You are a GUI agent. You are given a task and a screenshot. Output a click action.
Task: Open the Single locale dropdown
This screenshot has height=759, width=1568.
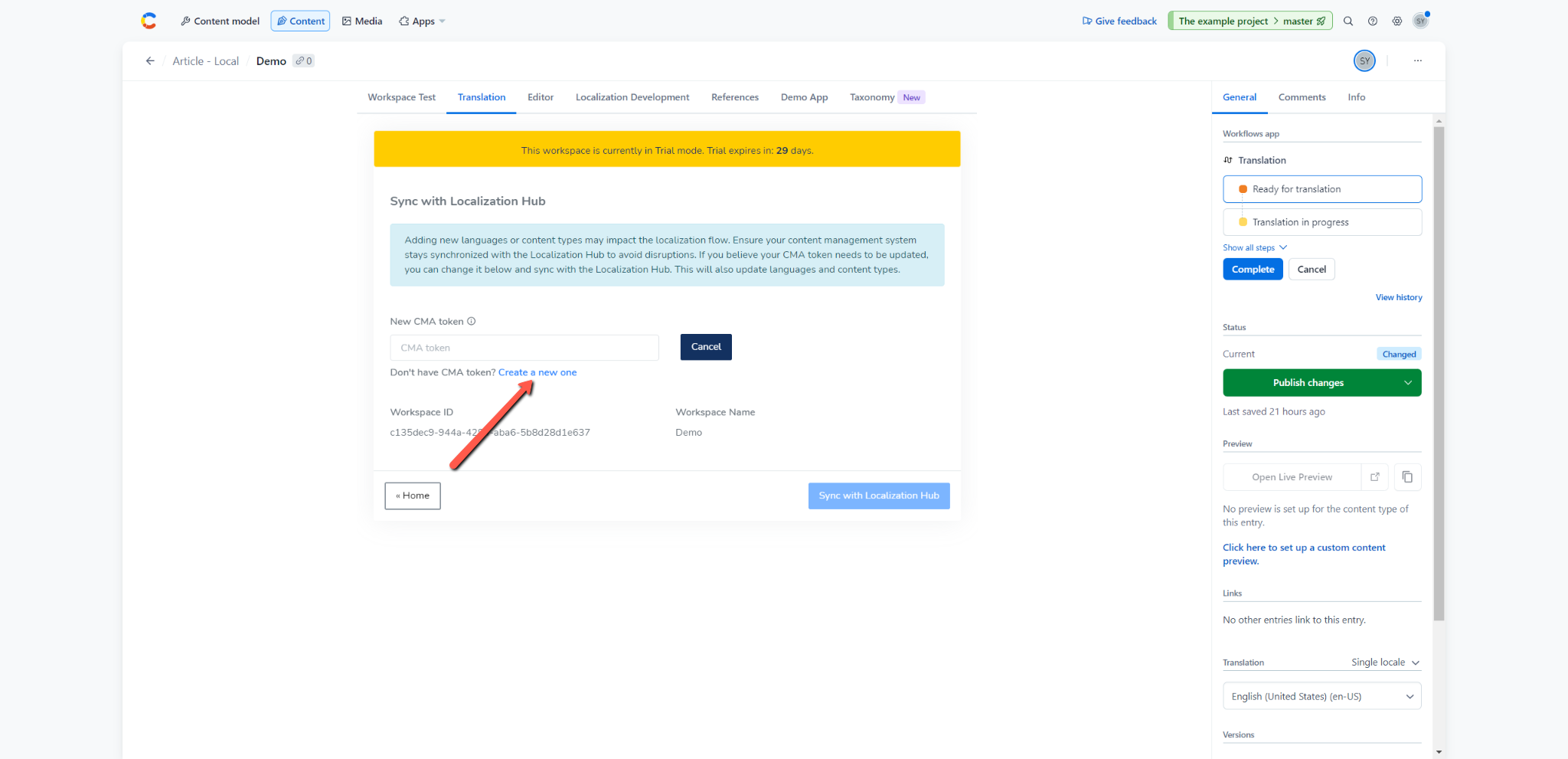pyautogui.click(x=1385, y=662)
